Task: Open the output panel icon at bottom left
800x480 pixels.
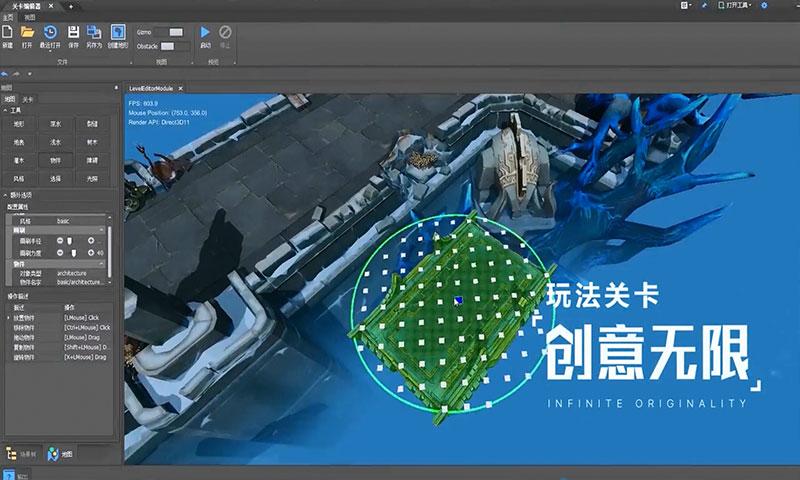Action: (9, 475)
